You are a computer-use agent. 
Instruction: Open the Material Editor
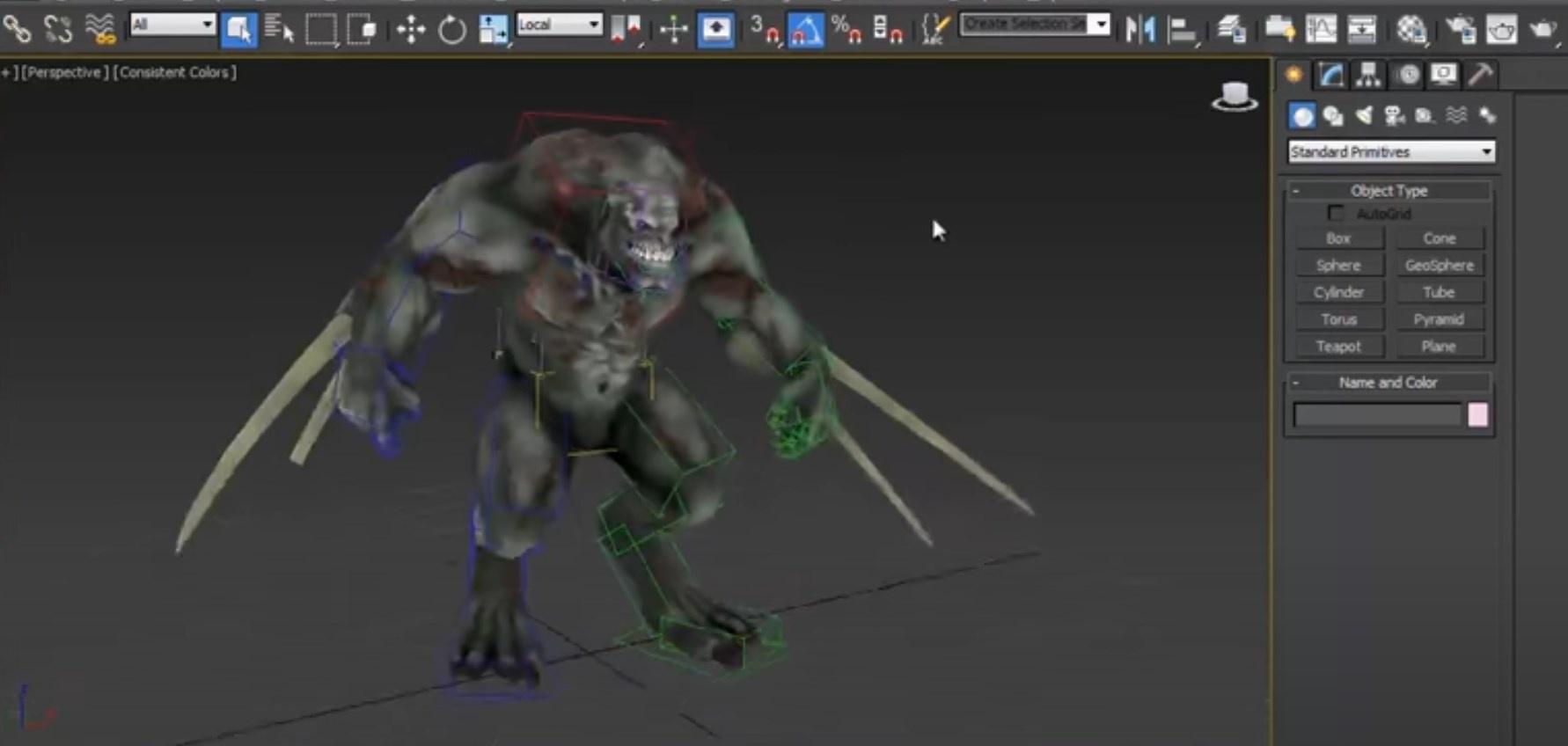coord(1410,31)
